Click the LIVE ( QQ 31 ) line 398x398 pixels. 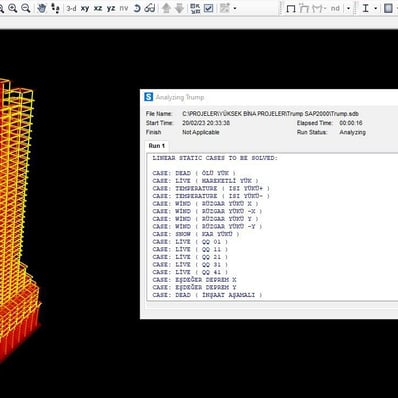pos(190,265)
